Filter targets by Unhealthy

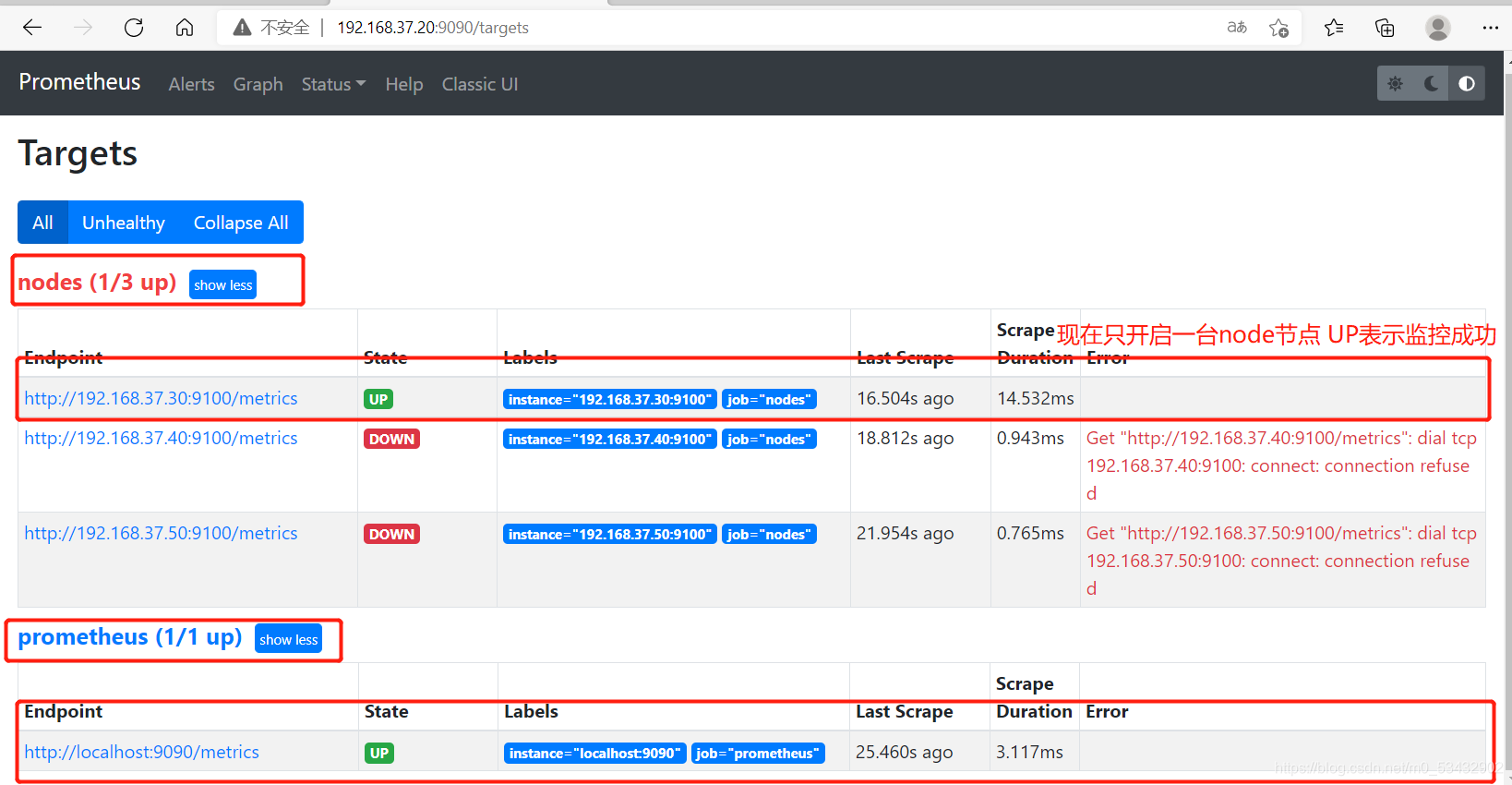[x=124, y=223]
